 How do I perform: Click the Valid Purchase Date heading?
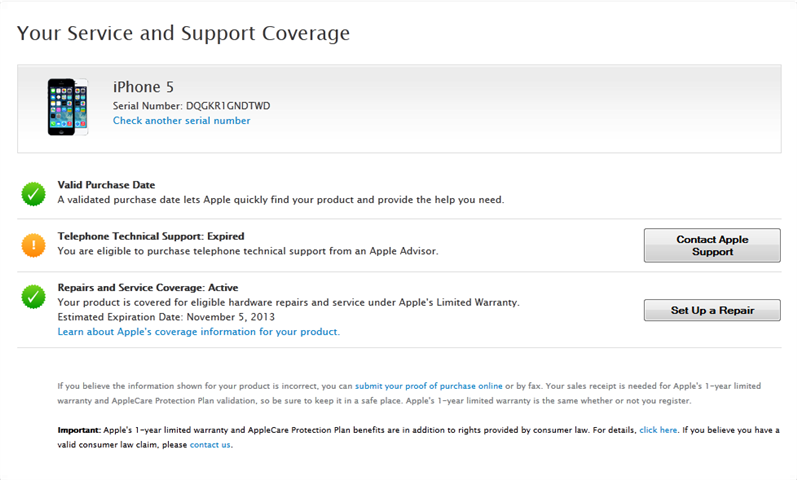(106, 185)
